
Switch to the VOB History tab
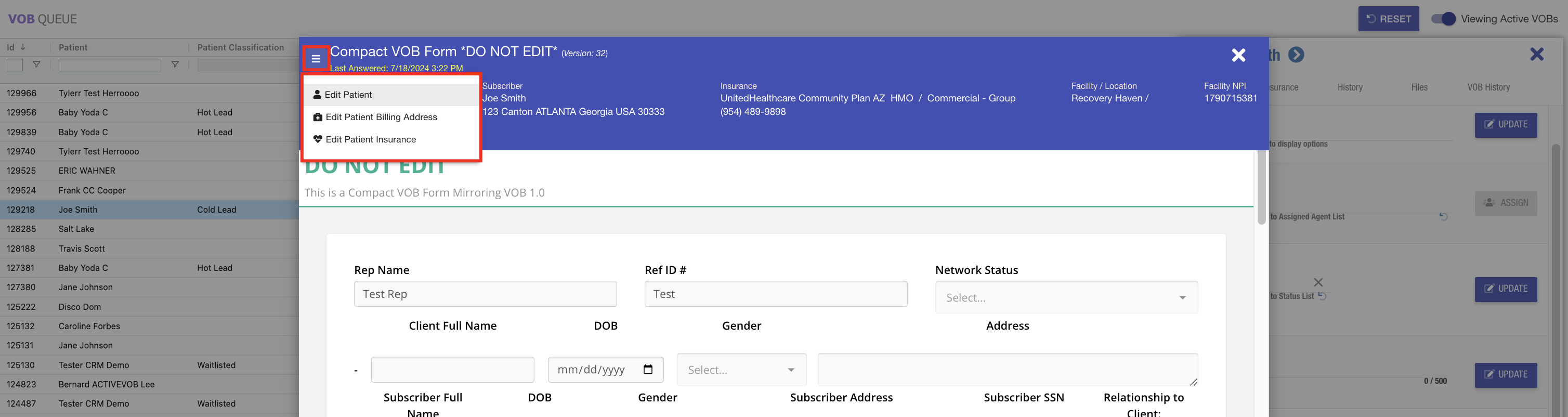(1487, 88)
